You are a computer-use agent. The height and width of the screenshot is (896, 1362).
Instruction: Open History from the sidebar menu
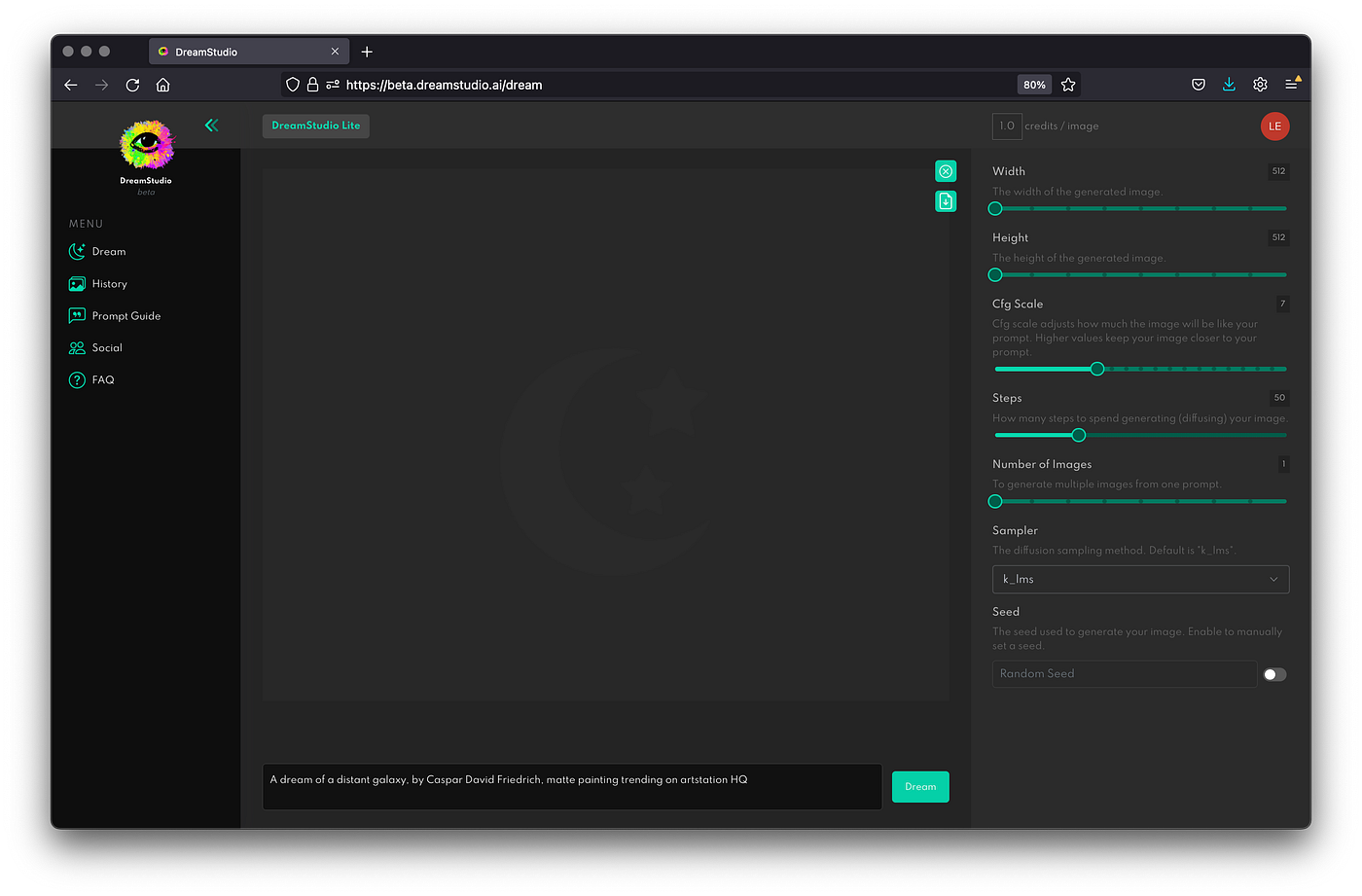(x=109, y=284)
